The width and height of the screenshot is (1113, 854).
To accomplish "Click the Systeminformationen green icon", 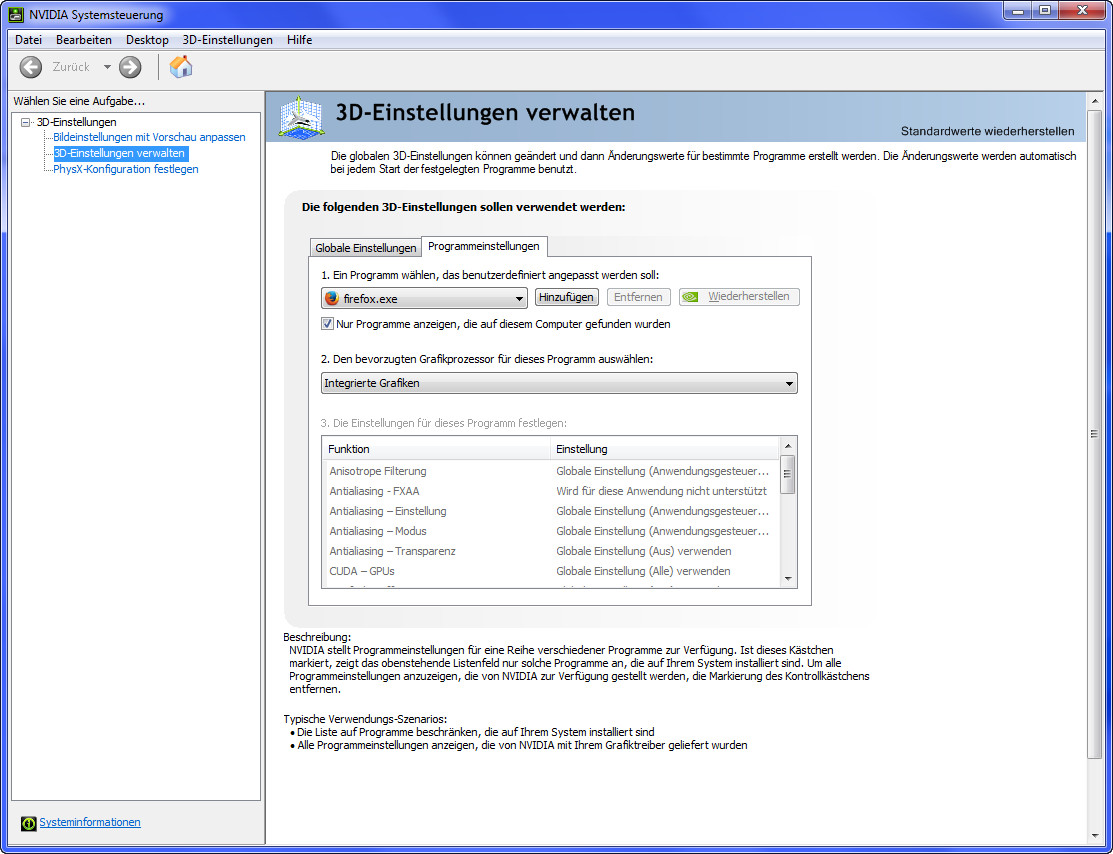I will [x=28, y=823].
